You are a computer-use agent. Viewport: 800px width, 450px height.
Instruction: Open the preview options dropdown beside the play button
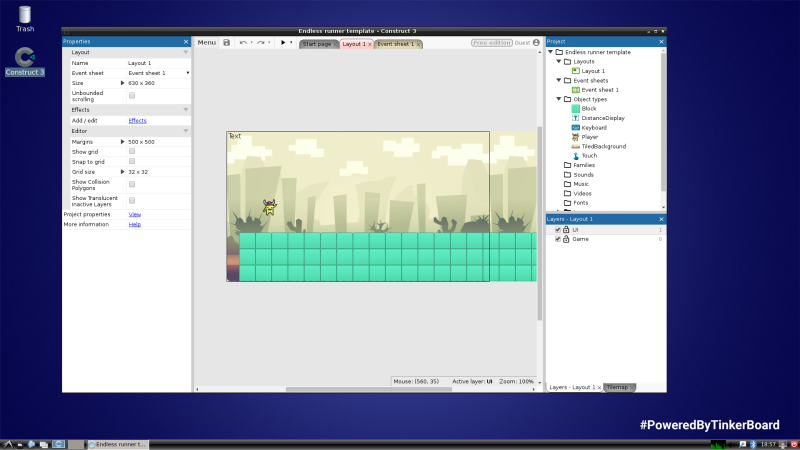[x=291, y=43]
